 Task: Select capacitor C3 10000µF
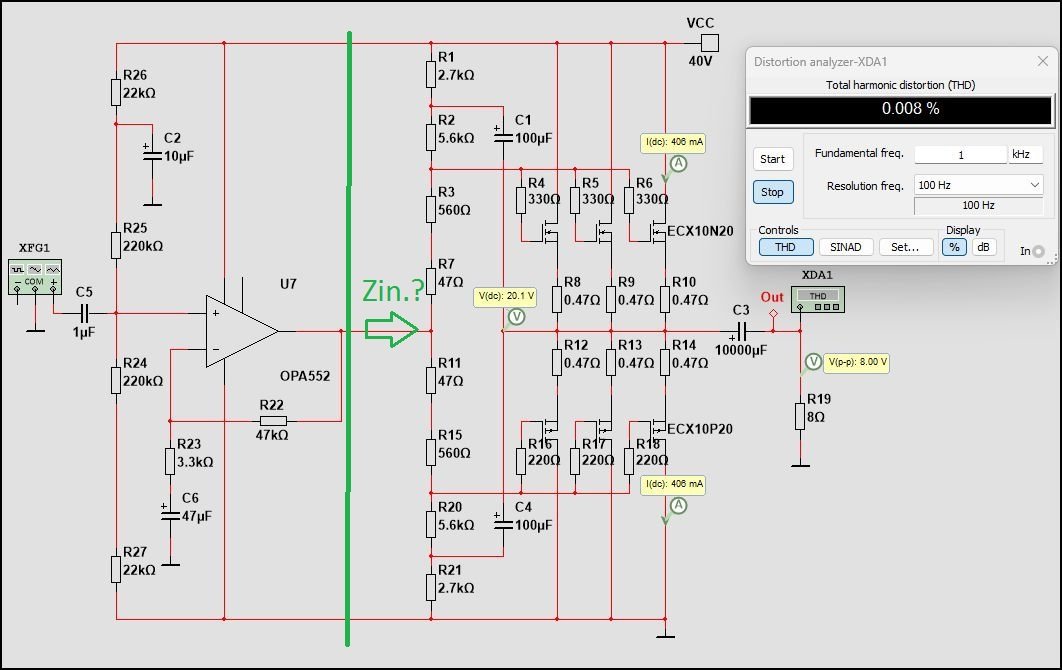pos(742,331)
